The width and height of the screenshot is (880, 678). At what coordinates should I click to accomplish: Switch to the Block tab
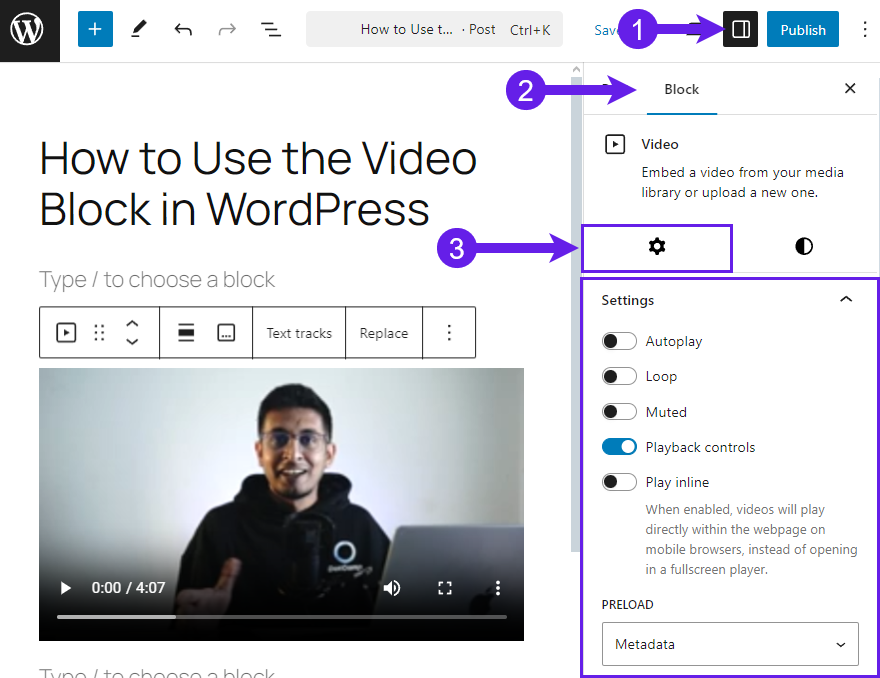point(681,90)
